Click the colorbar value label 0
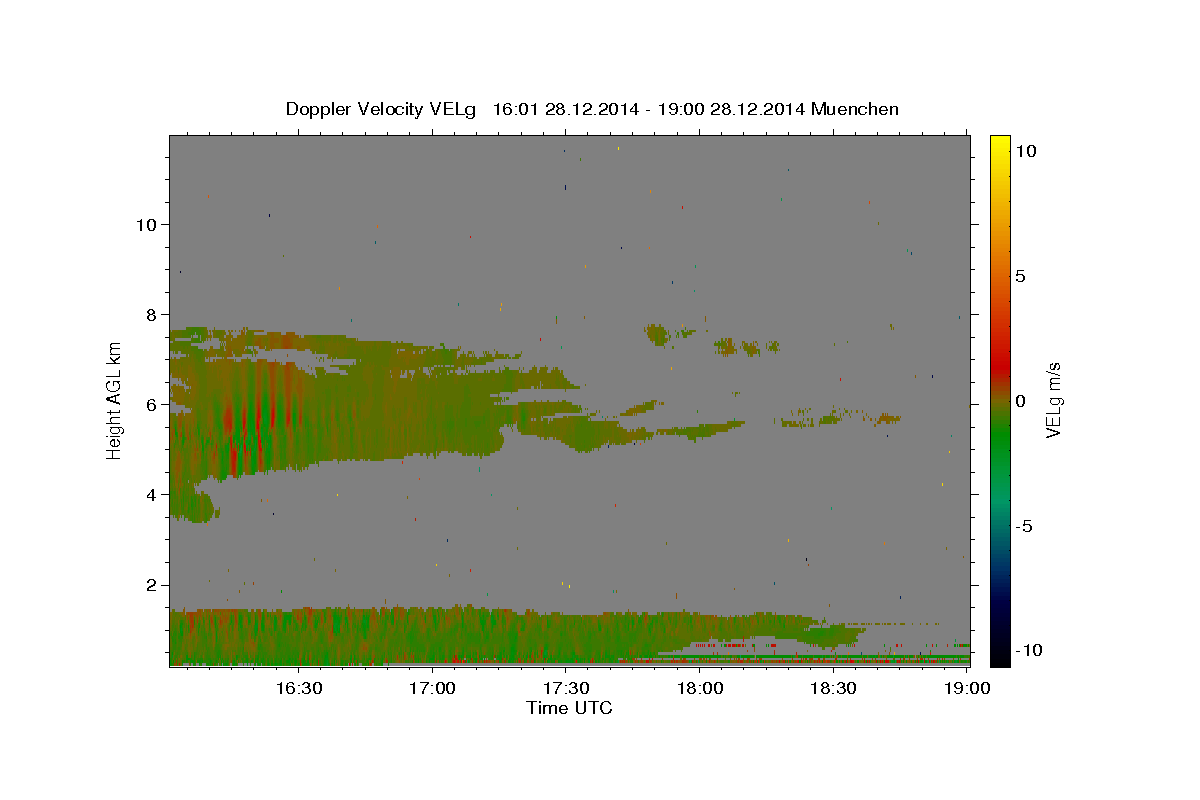Screen dimensions: 1200x800 click(1020, 401)
